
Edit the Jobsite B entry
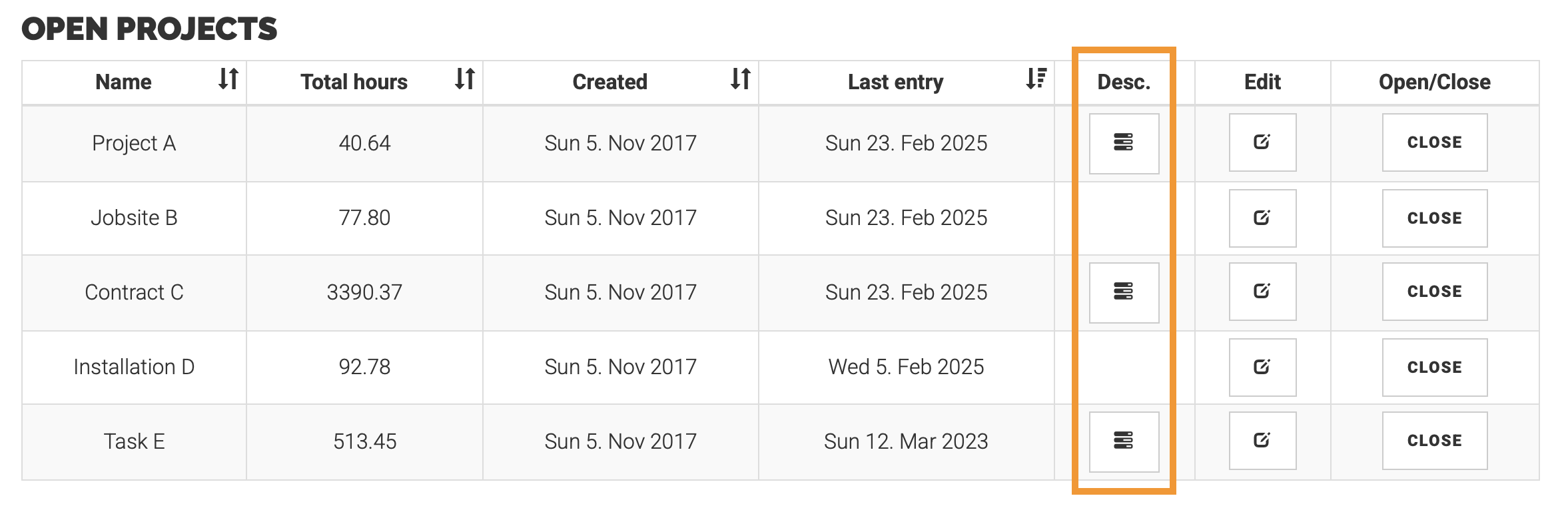[x=1262, y=218]
